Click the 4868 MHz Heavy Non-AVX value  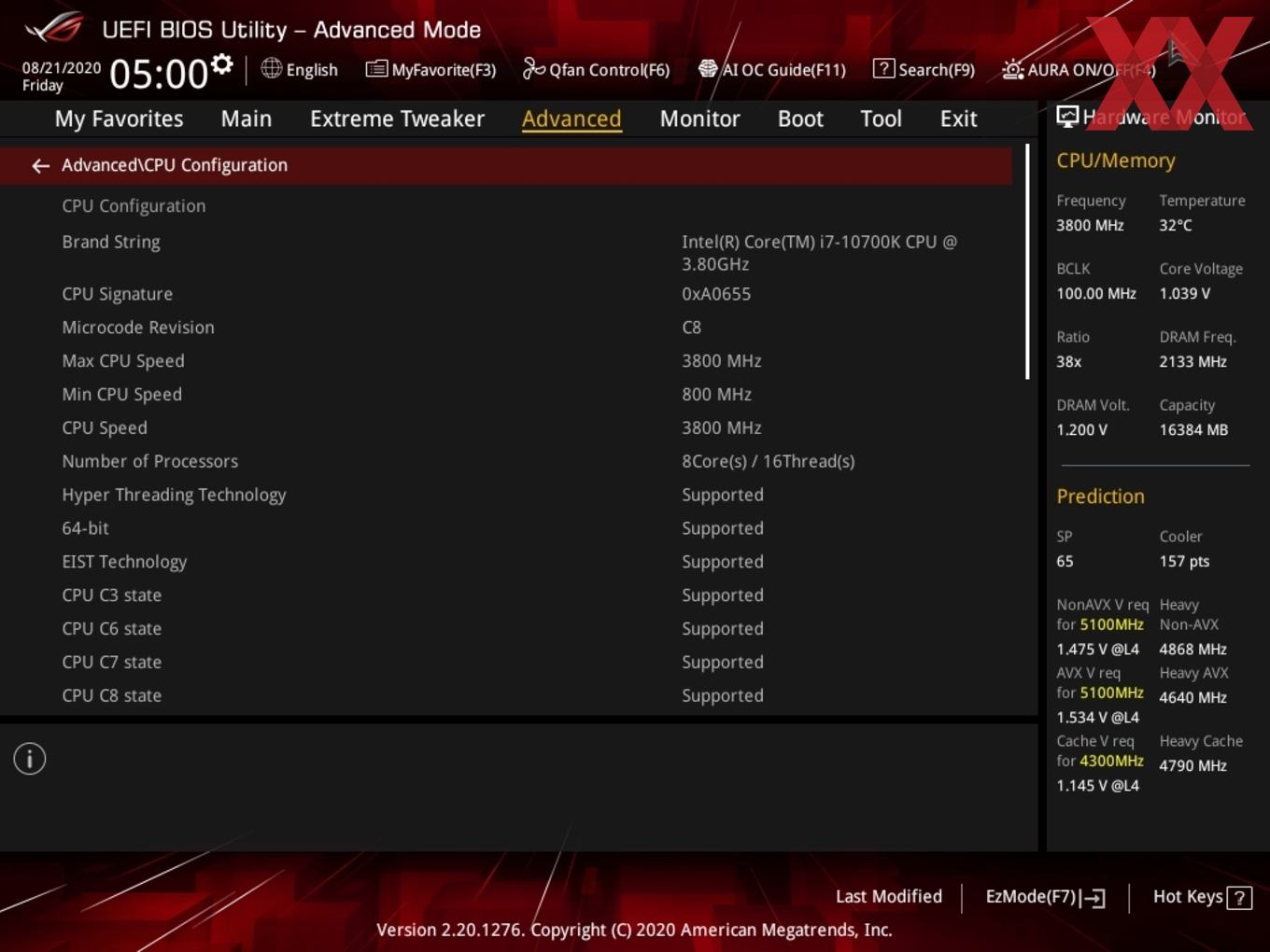coord(1193,649)
